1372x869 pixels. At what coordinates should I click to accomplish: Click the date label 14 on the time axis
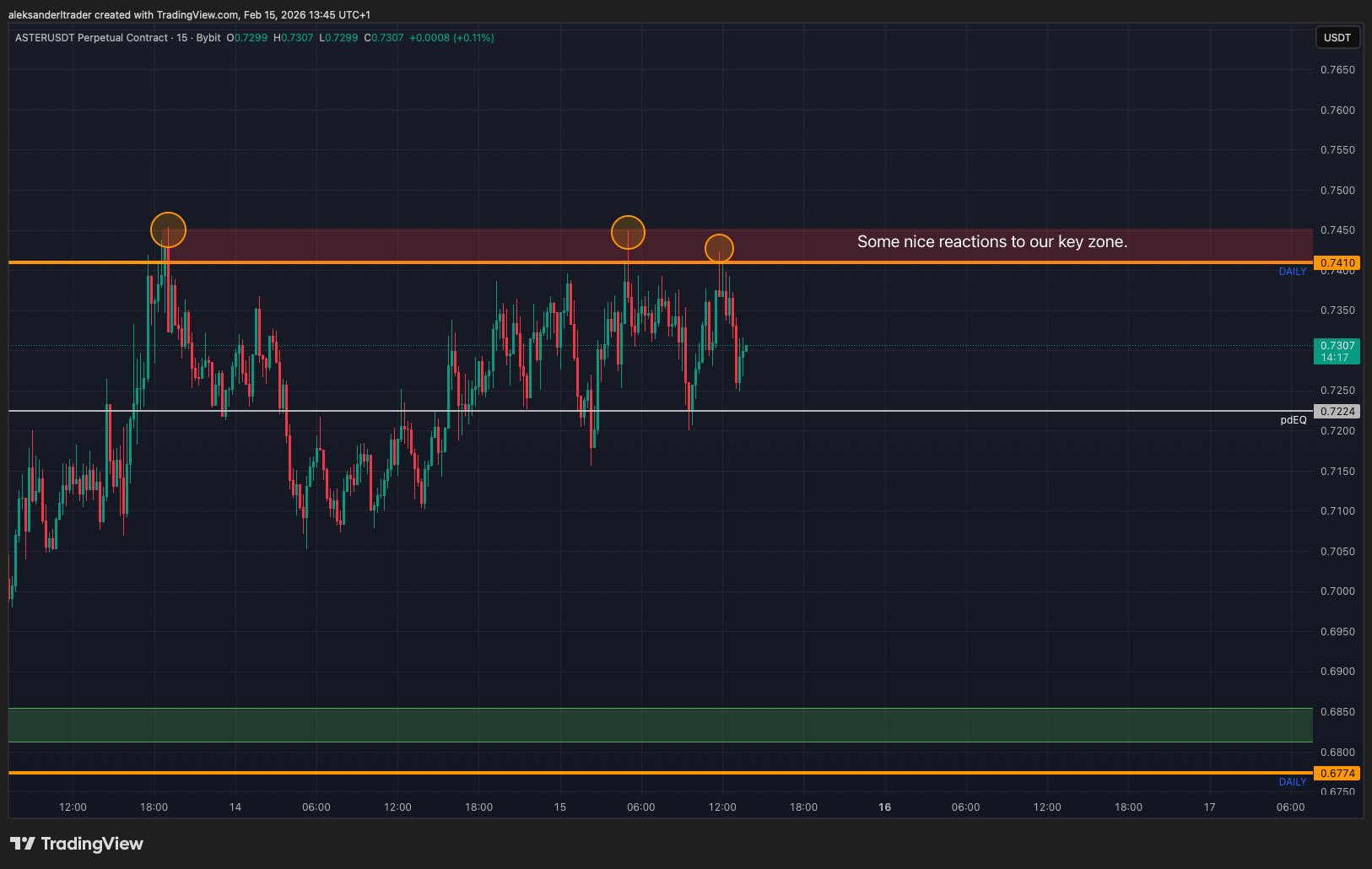pos(235,807)
